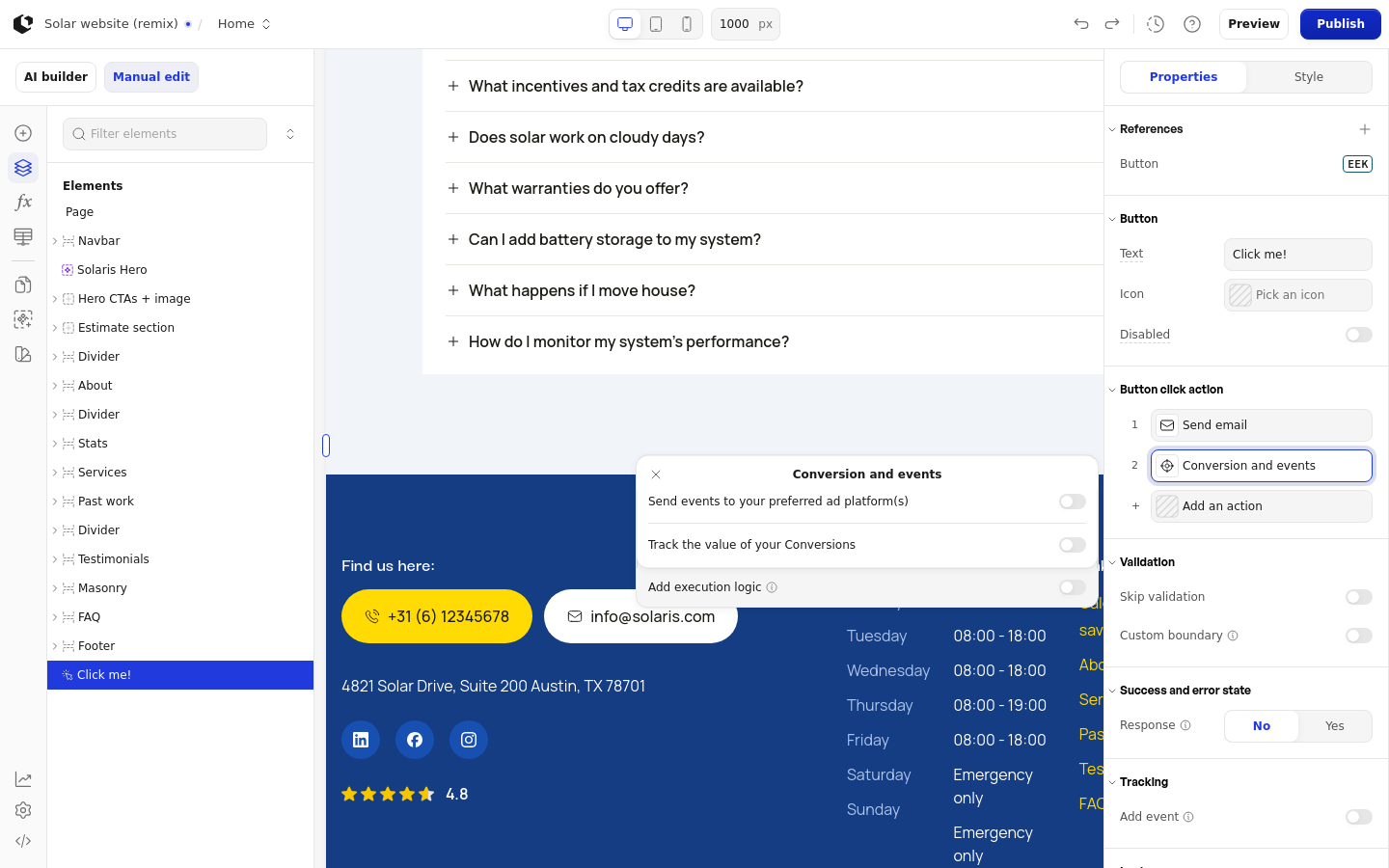Viewport: 1389px width, 868px height.
Task: Open the help question mark icon
Action: 1192,24
